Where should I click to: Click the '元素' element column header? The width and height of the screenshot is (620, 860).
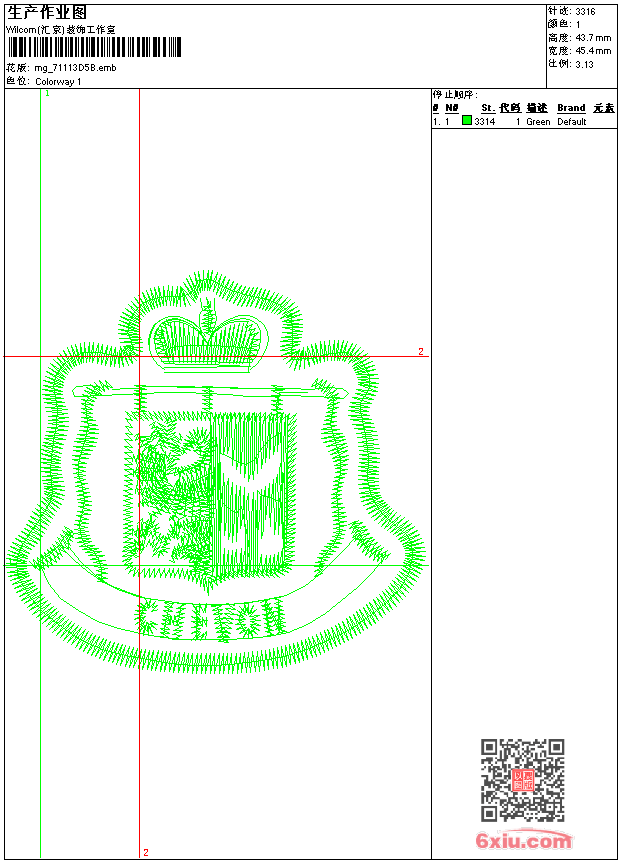point(604,108)
